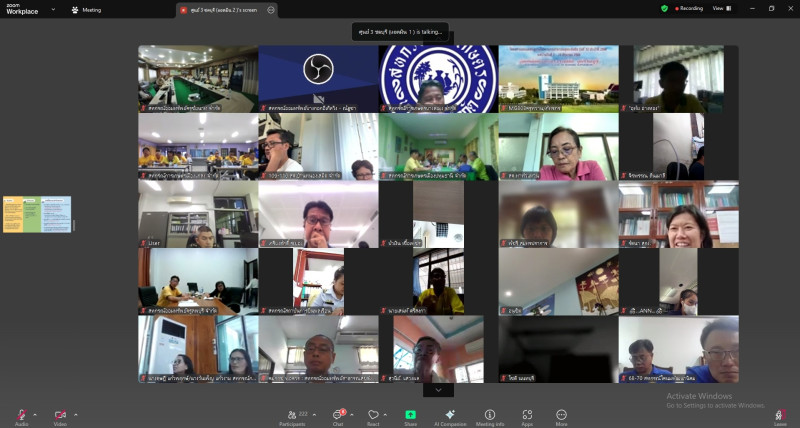800x428 pixels.
Task: Select the two men in blue shirts tile
Action: (679, 349)
